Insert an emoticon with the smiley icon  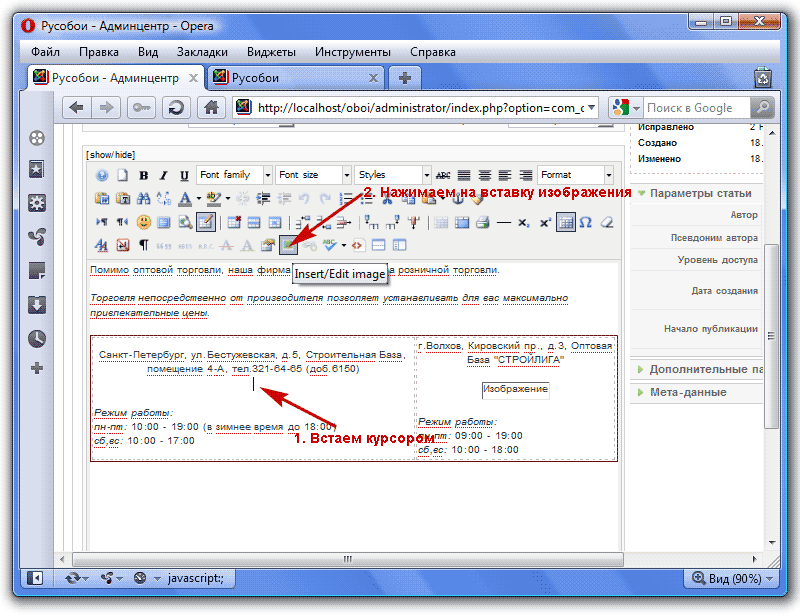[144, 221]
